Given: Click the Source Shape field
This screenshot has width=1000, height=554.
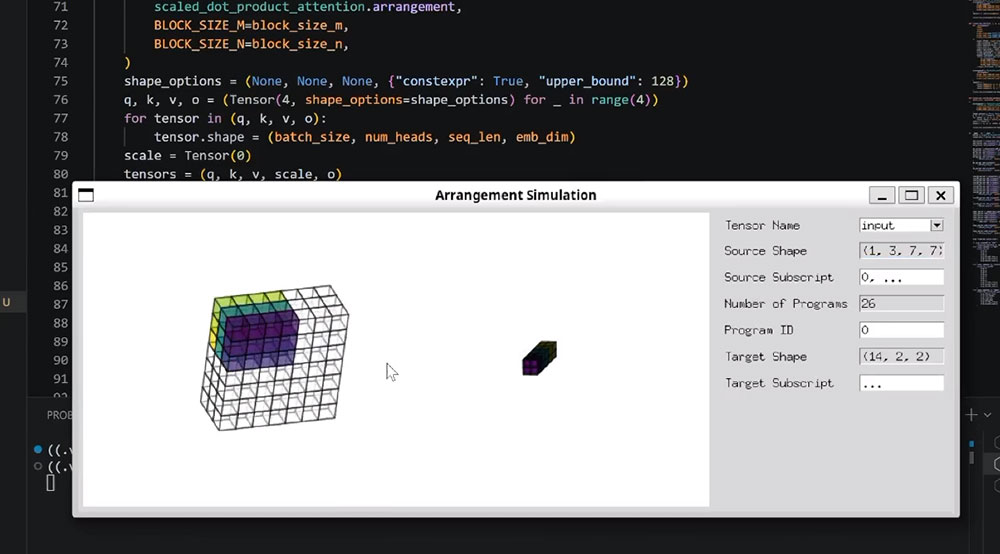Looking at the screenshot, I should click(901, 251).
